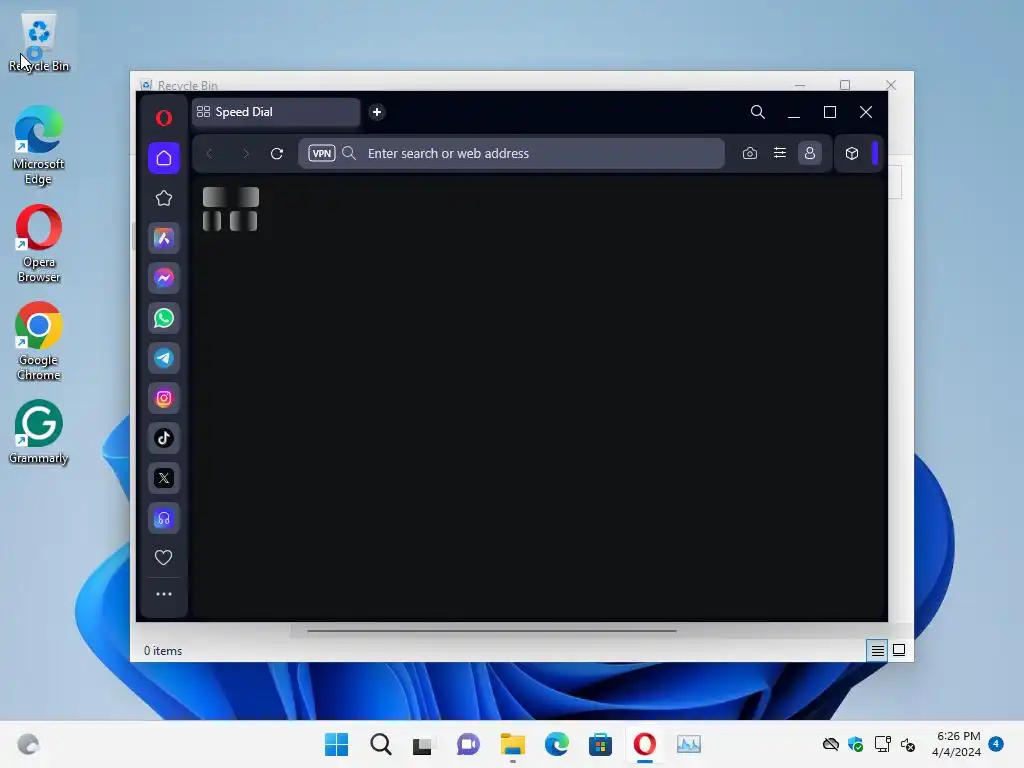This screenshot has width=1024, height=768.
Task: Toggle the VPN badge in address bar
Action: [322, 153]
